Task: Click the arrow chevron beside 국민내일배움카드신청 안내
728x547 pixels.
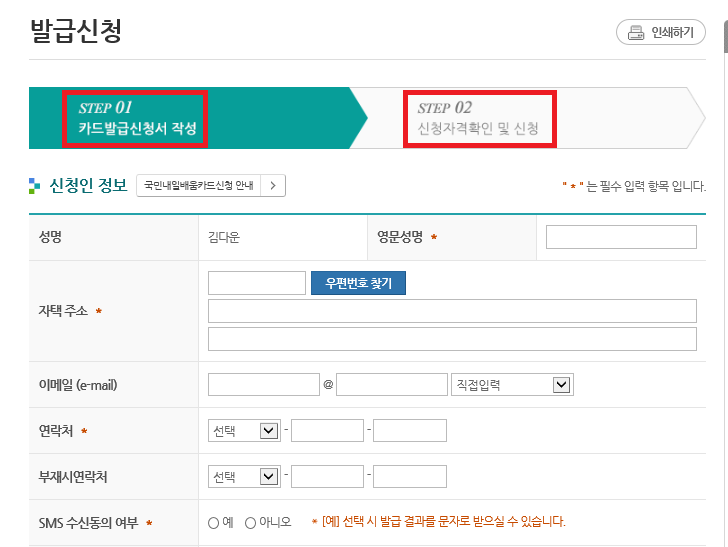Action: point(273,186)
